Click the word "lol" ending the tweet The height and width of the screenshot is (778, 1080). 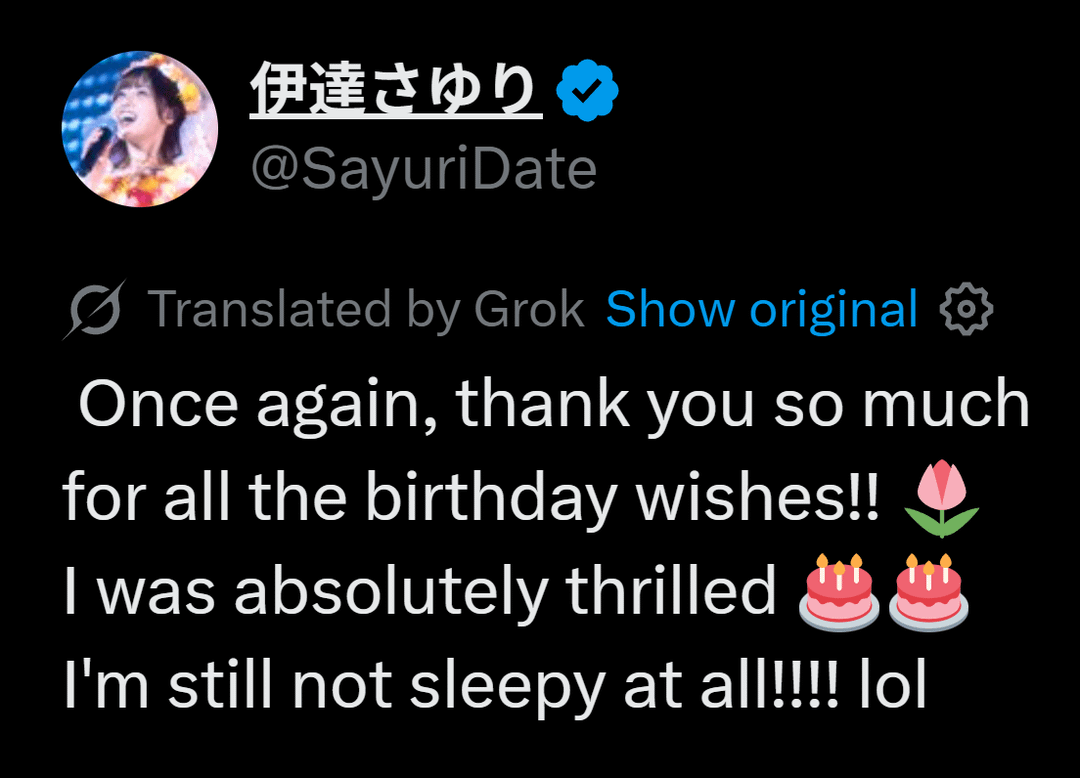pos(893,685)
